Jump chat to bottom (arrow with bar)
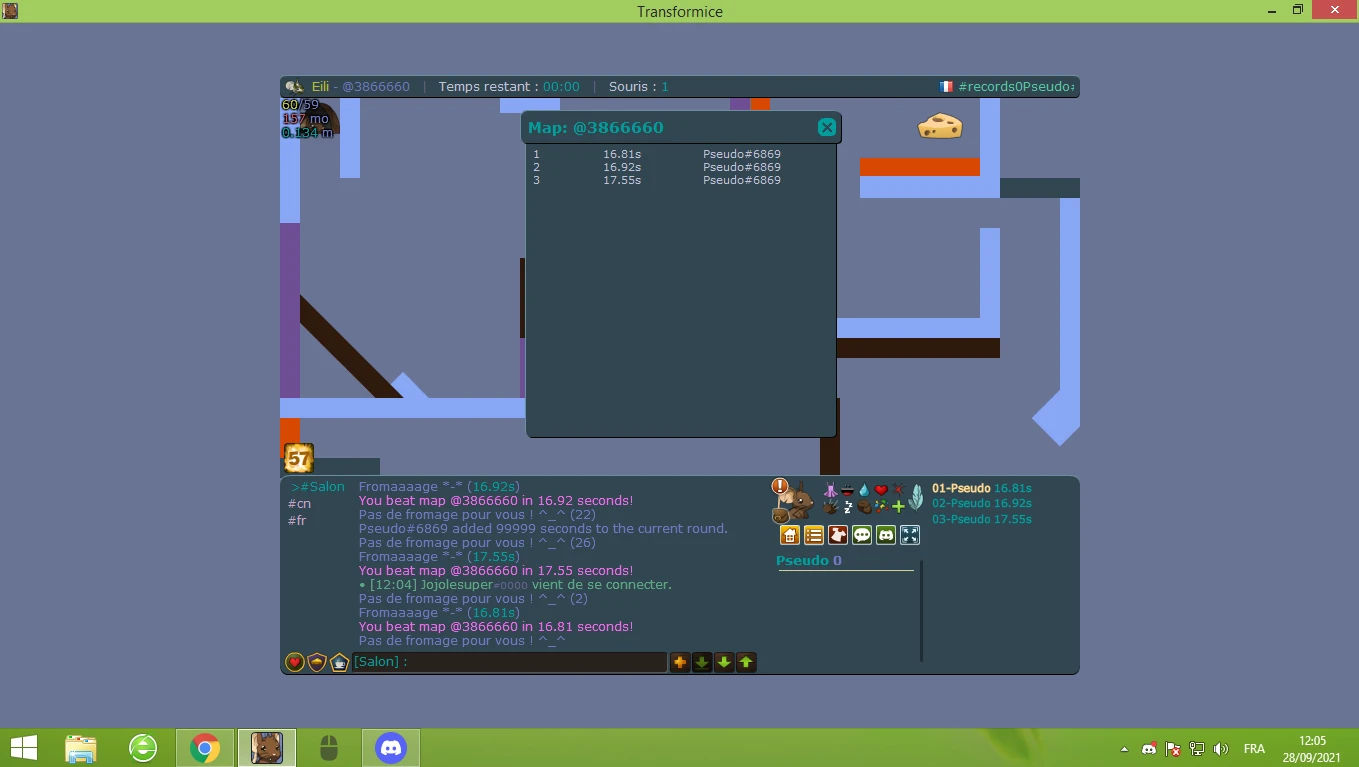 pos(702,662)
